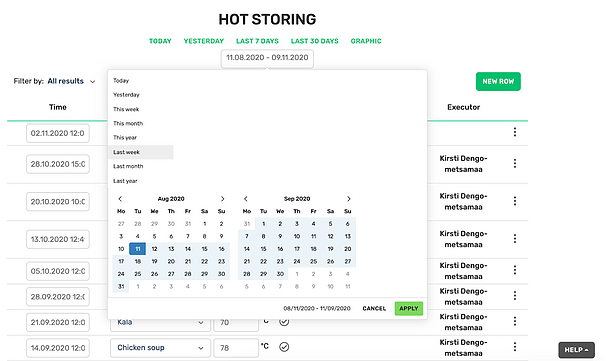Go to previous month on Sep 2020 calendar
Screen dimensions: 607x361
click(245, 198)
